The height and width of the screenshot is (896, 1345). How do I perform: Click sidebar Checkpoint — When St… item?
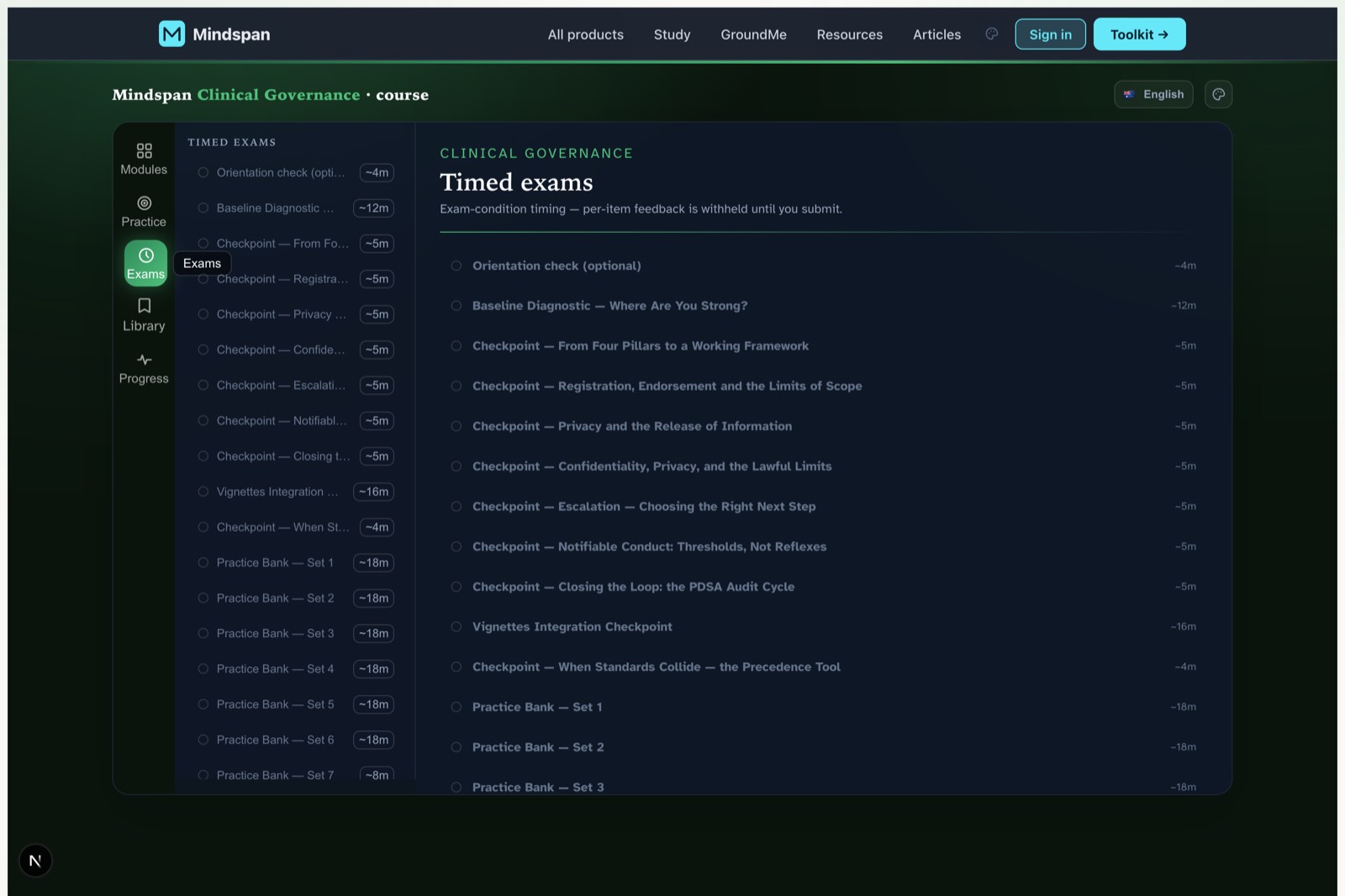(x=296, y=527)
